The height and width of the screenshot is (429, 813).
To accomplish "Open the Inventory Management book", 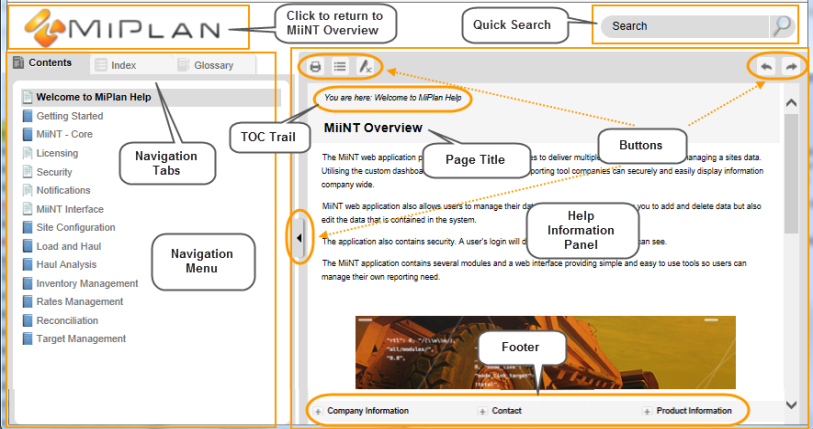I will click(87, 283).
